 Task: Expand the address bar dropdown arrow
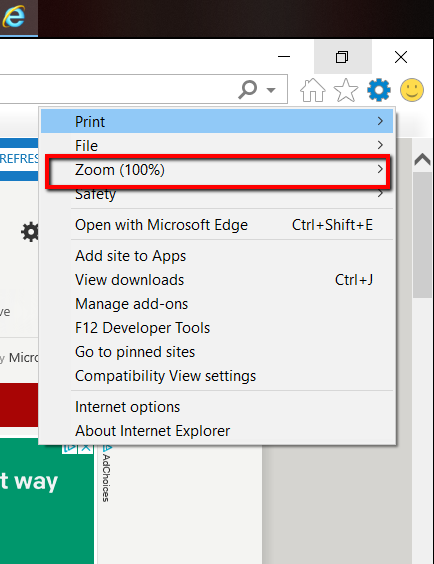(271, 90)
